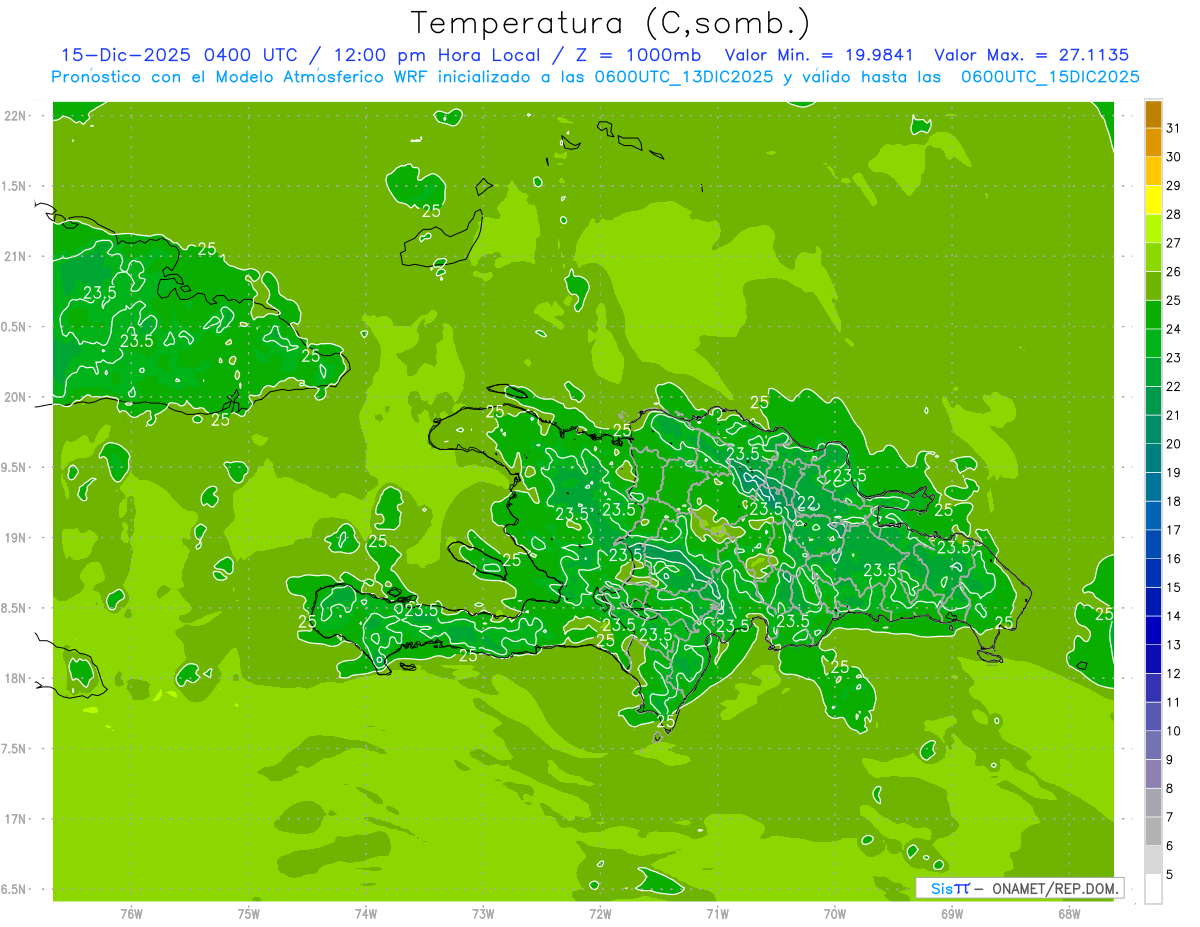Click the legend label "5"
The height and width of the screenshot is (927, 1200).
1170,875
